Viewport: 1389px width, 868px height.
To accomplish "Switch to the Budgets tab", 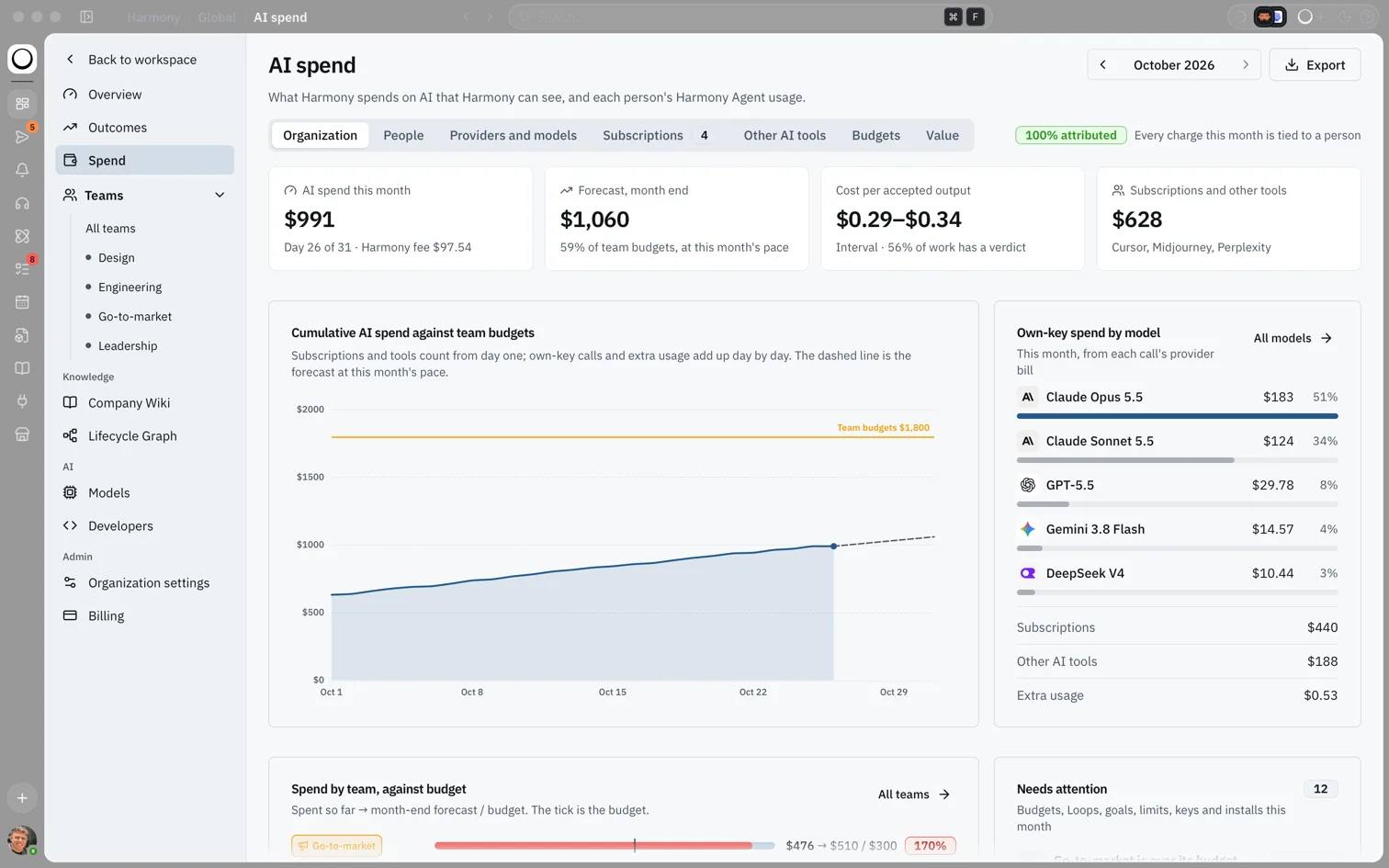I will (x=875, y=135).
